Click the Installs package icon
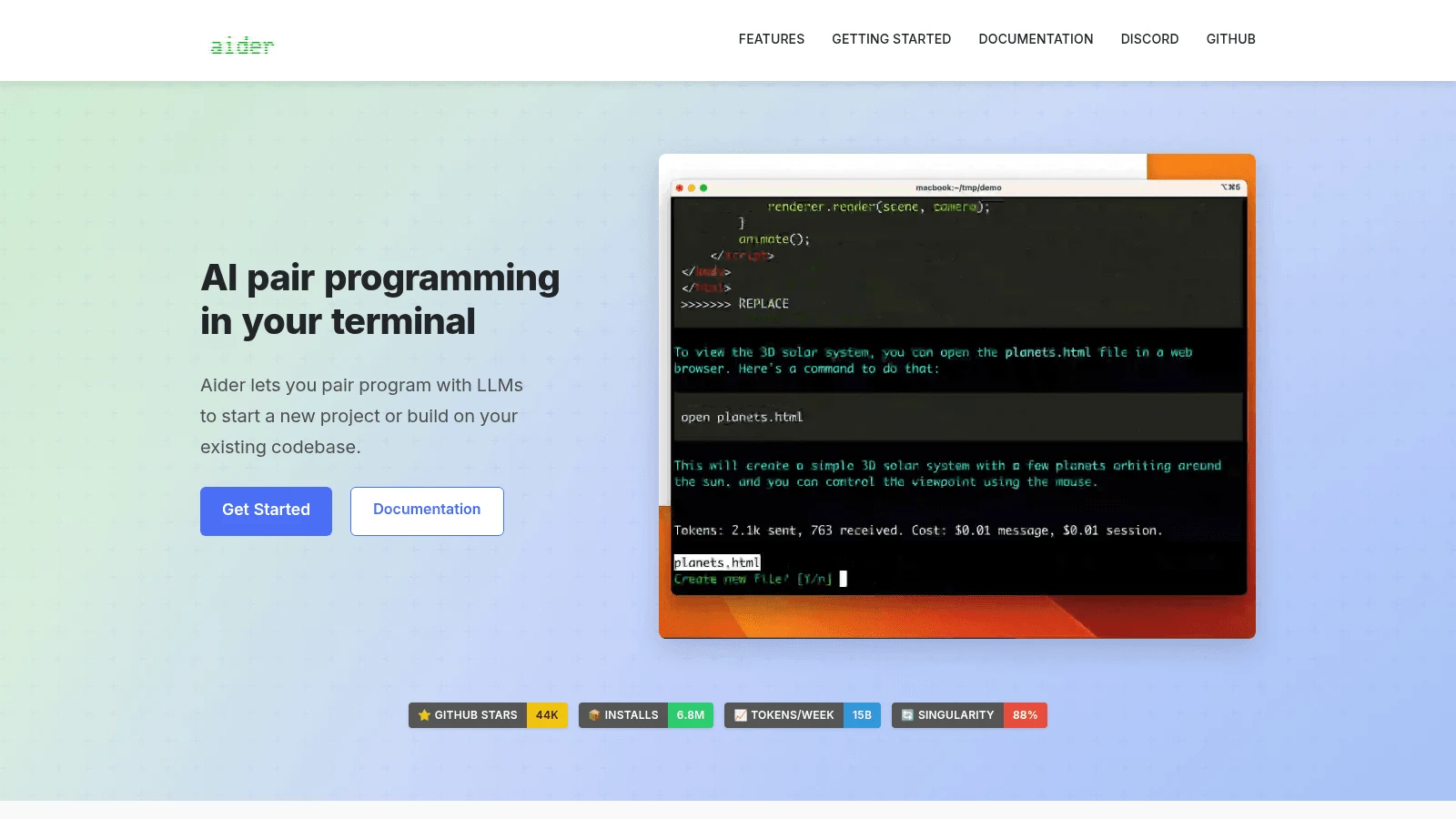Screen dimensions: 1456x819 tap(594, 715)
